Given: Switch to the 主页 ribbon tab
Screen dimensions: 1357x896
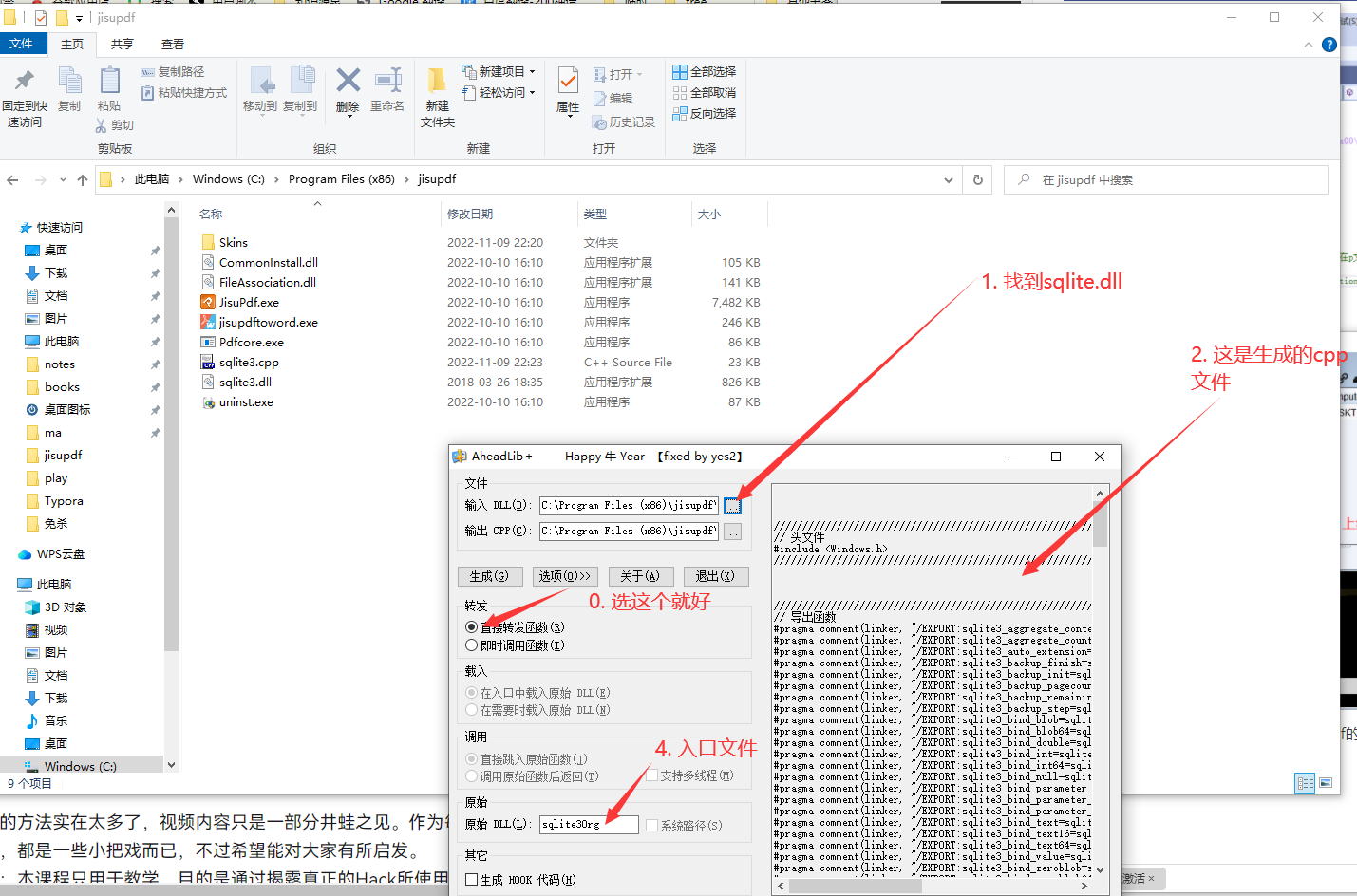Looking at the screenshot, I should click(x=72, y=44).
